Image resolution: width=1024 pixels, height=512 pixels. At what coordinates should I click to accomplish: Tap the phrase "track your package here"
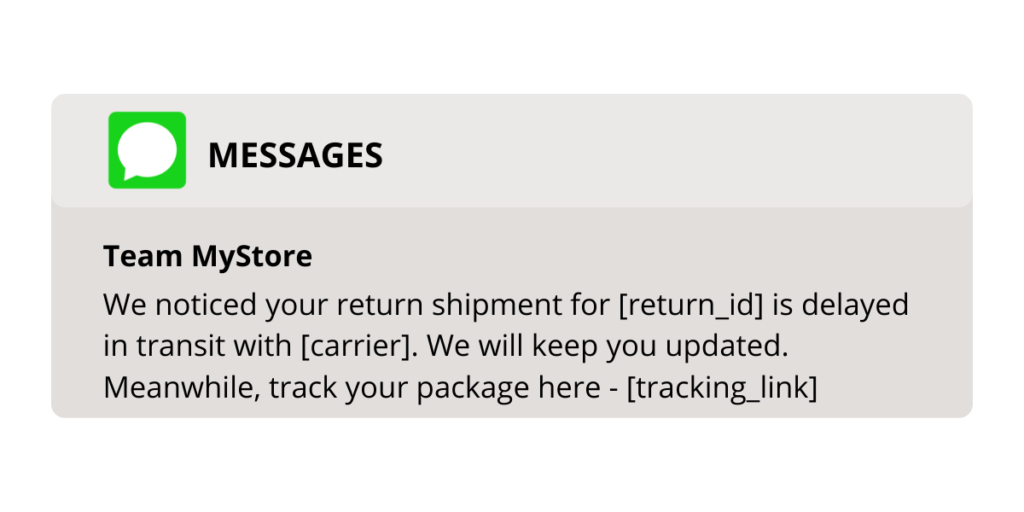pos(434,389)
